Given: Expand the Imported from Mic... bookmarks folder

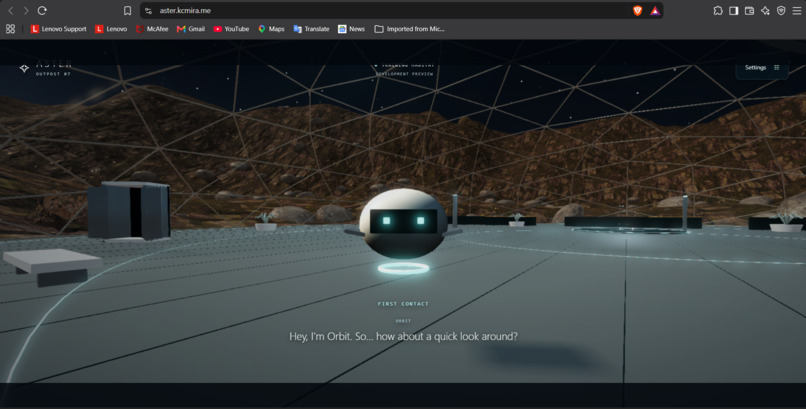Looking at the screenshot, I should tap(409, 29).
